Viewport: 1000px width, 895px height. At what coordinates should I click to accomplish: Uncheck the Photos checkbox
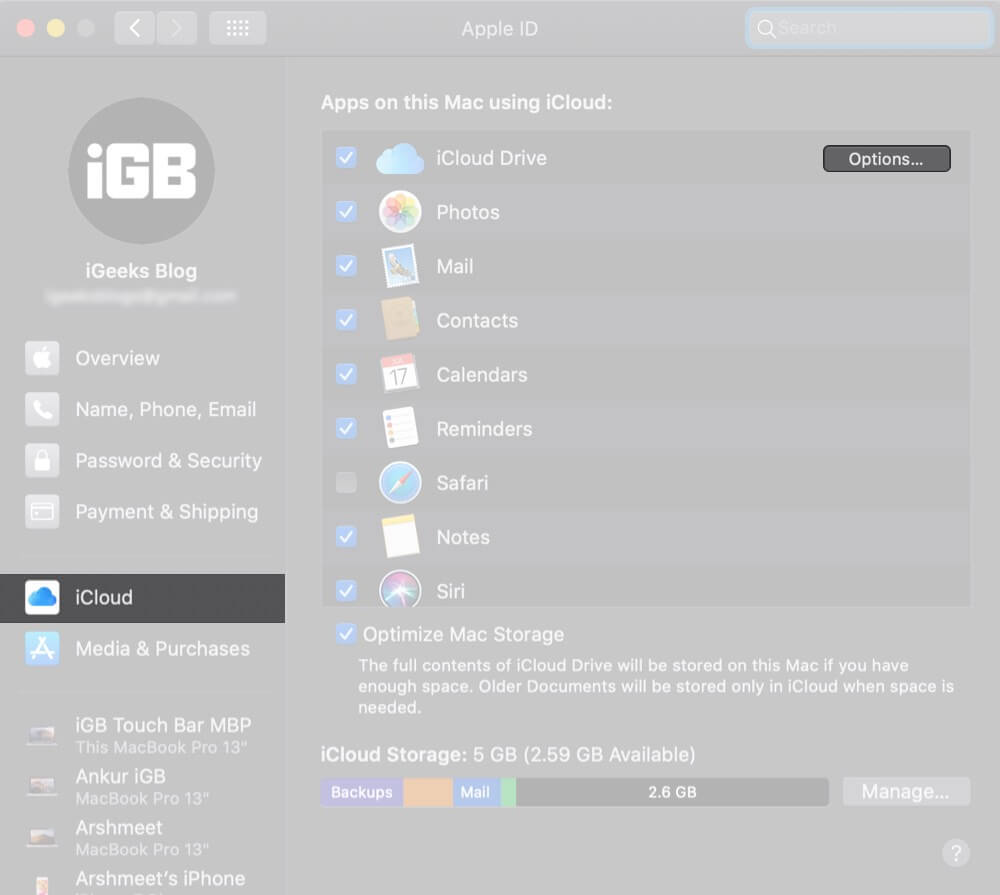click(346, 212)
